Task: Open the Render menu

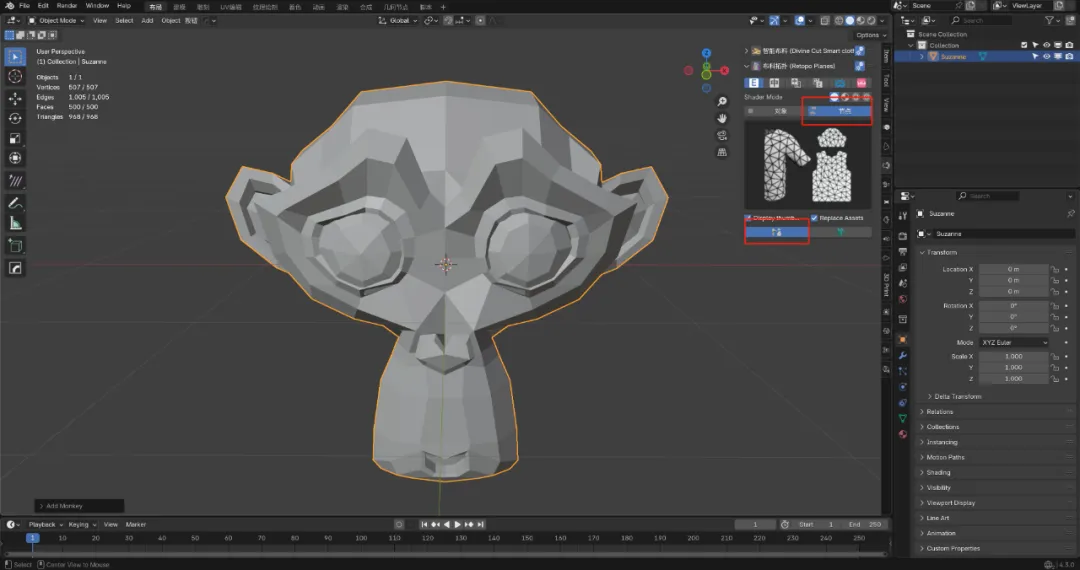Action: (67, 6)
